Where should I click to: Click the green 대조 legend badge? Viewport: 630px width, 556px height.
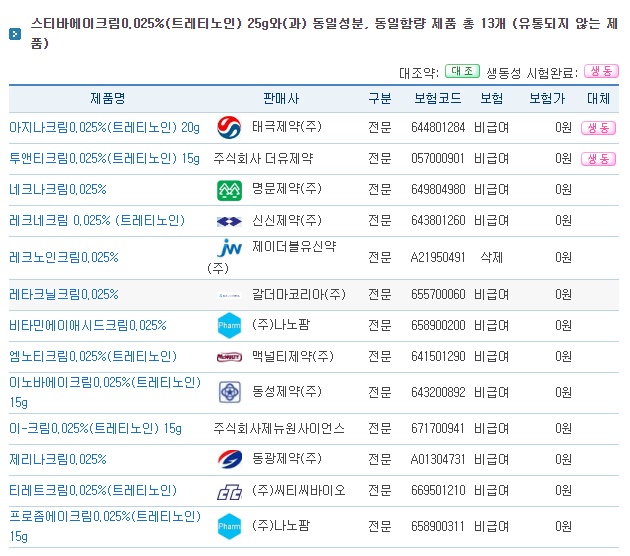tap(462, 71)
